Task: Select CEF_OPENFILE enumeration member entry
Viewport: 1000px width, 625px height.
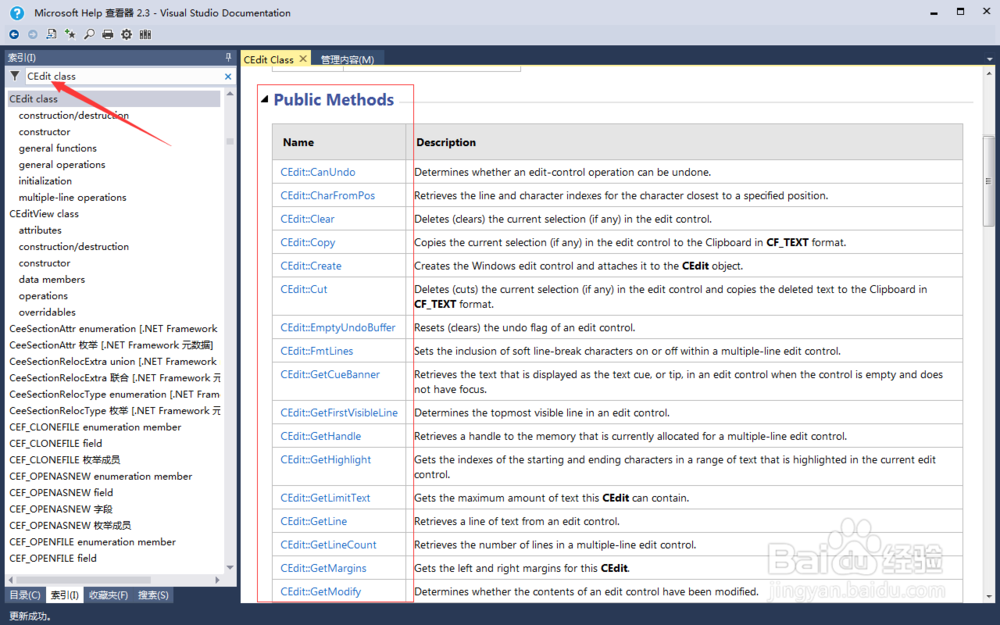Action: point(92,542)
